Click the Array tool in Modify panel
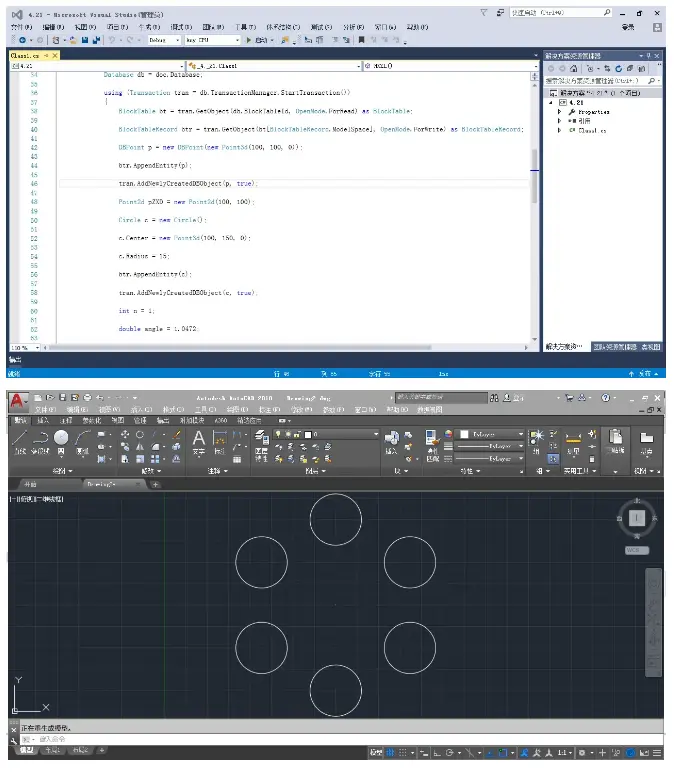Viewport: 674px width, 772px height. (155, 459)
